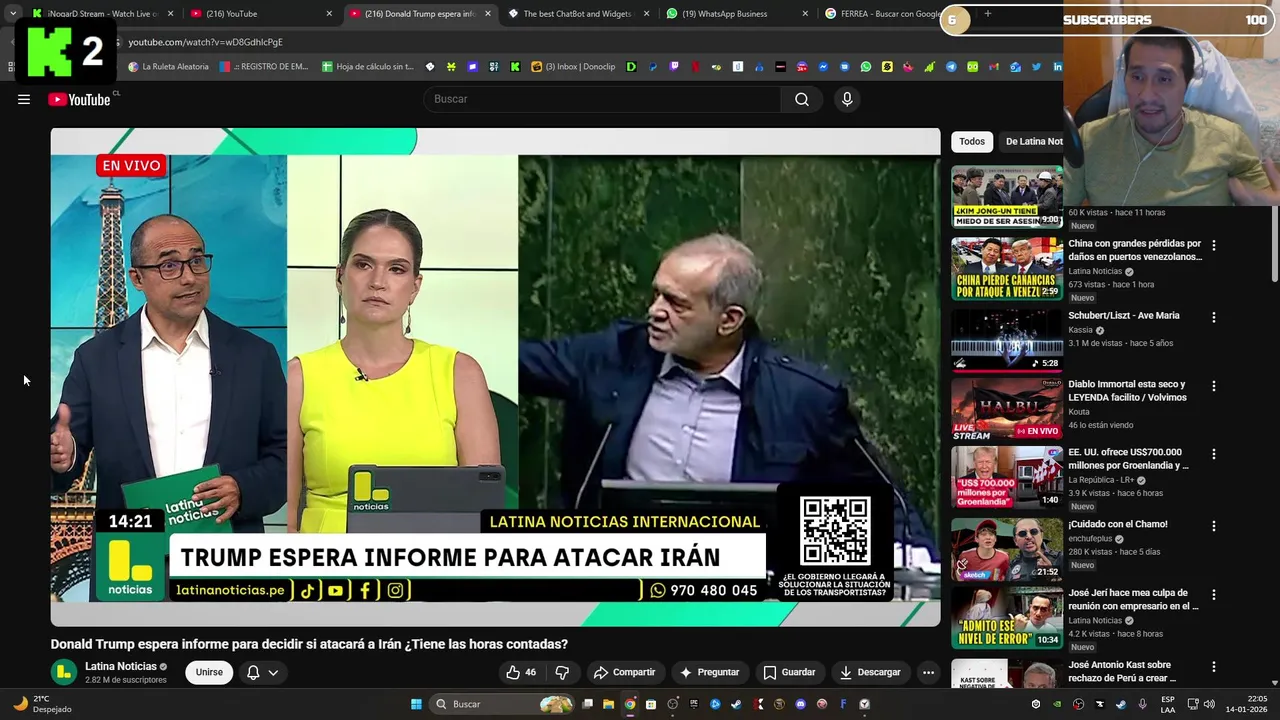The width and height of the screenshot is (1280, 720).
Task: Select the Todos filter chip
Action: click(972, 141)
